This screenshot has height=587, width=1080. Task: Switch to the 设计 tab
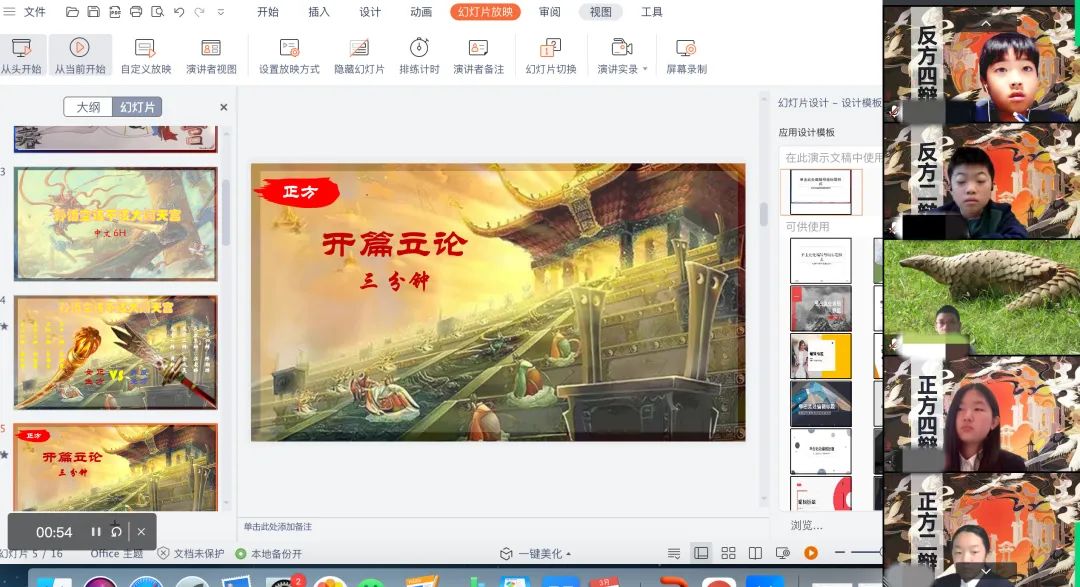click(x=370, y=12)
